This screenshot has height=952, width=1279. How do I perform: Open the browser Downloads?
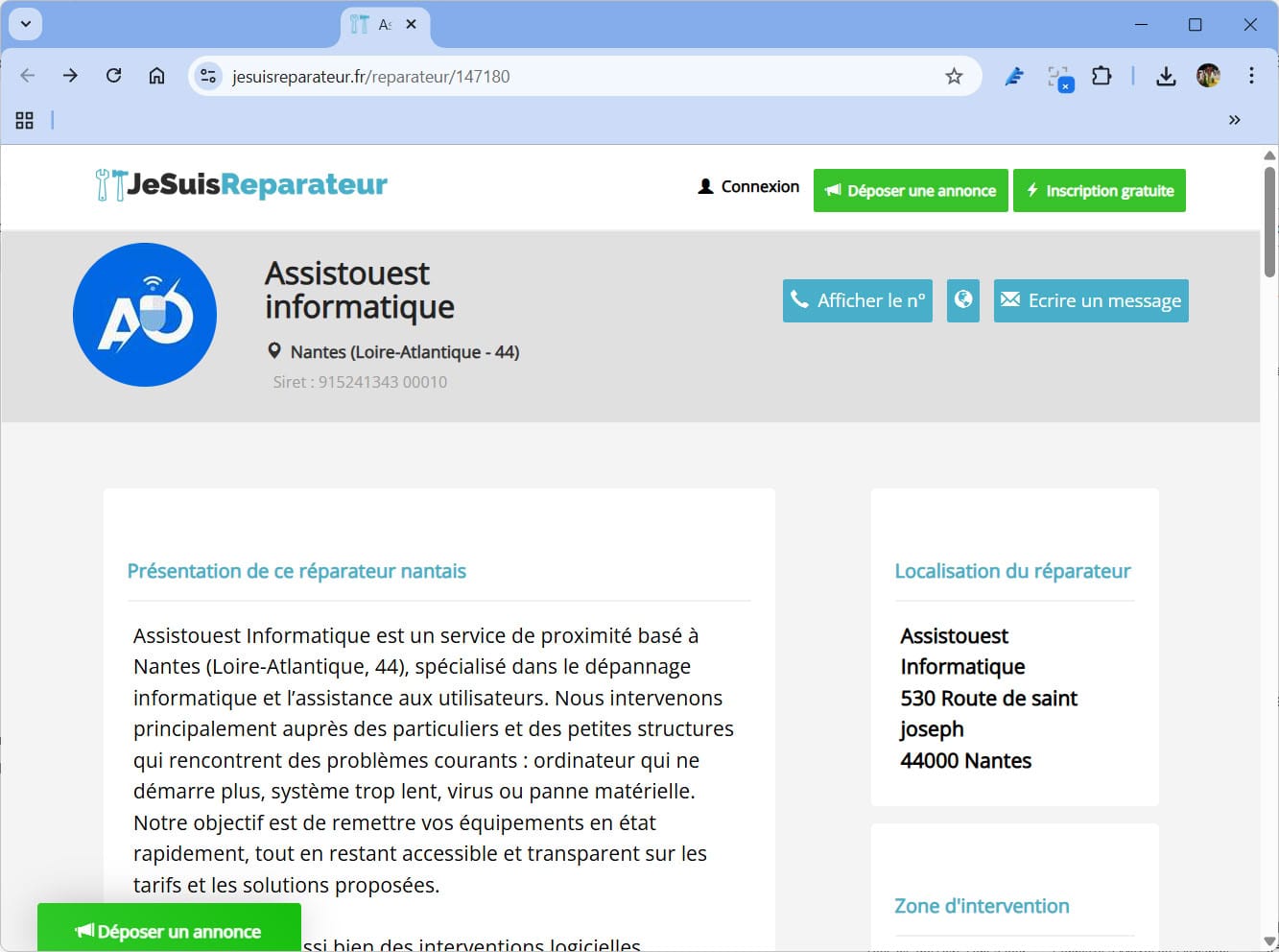[x=1166, y=76]
